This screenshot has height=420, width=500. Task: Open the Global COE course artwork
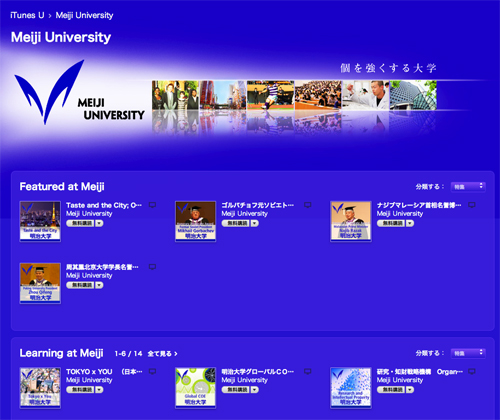(196, 388)
